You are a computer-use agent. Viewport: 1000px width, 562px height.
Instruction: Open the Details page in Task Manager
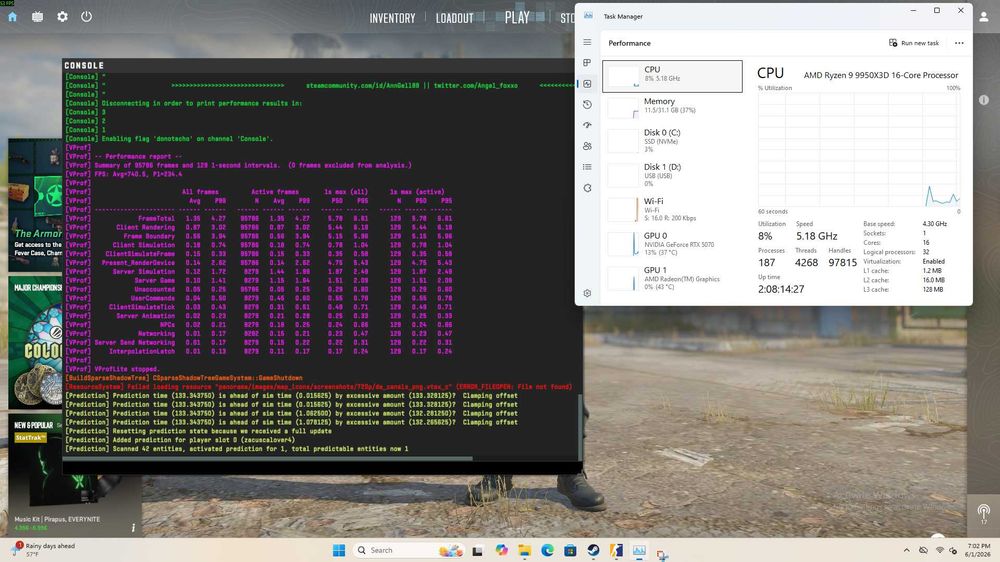(587, 167)
